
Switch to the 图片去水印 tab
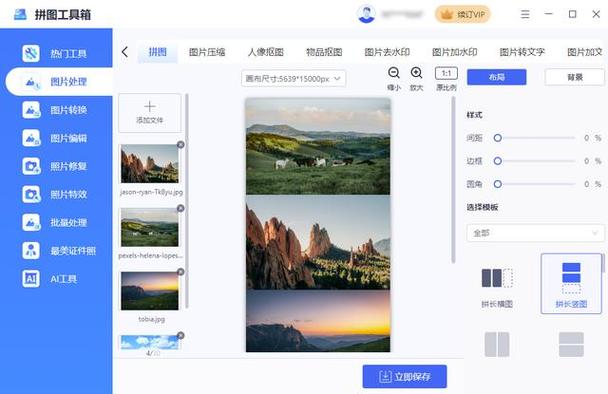coord(387,52)
